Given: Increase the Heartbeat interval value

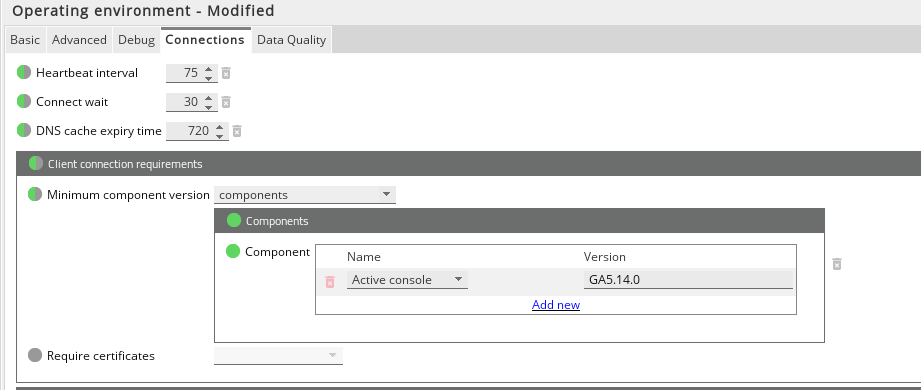Looking at the screenshot, I should [209, 69].
